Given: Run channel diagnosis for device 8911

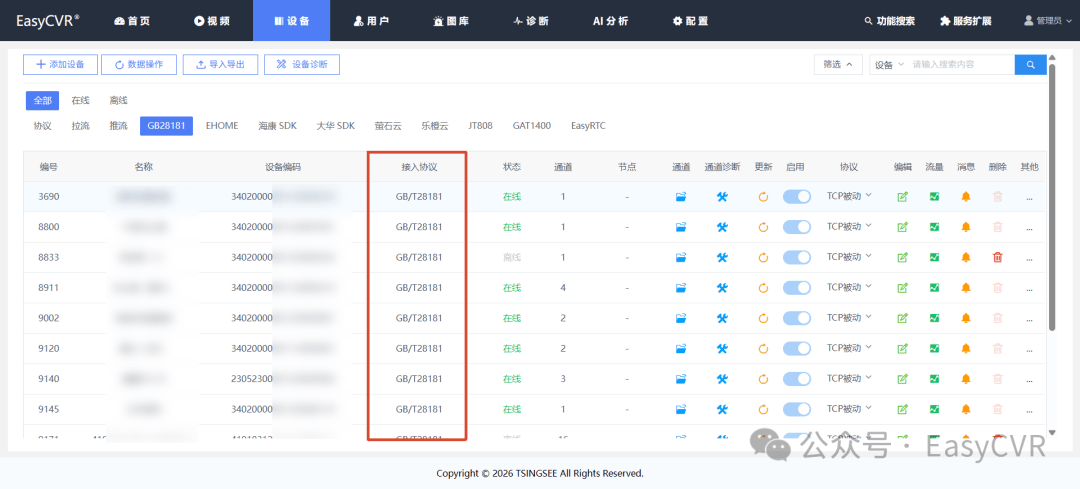Looking at the screenshot, I should pos(722,288).
